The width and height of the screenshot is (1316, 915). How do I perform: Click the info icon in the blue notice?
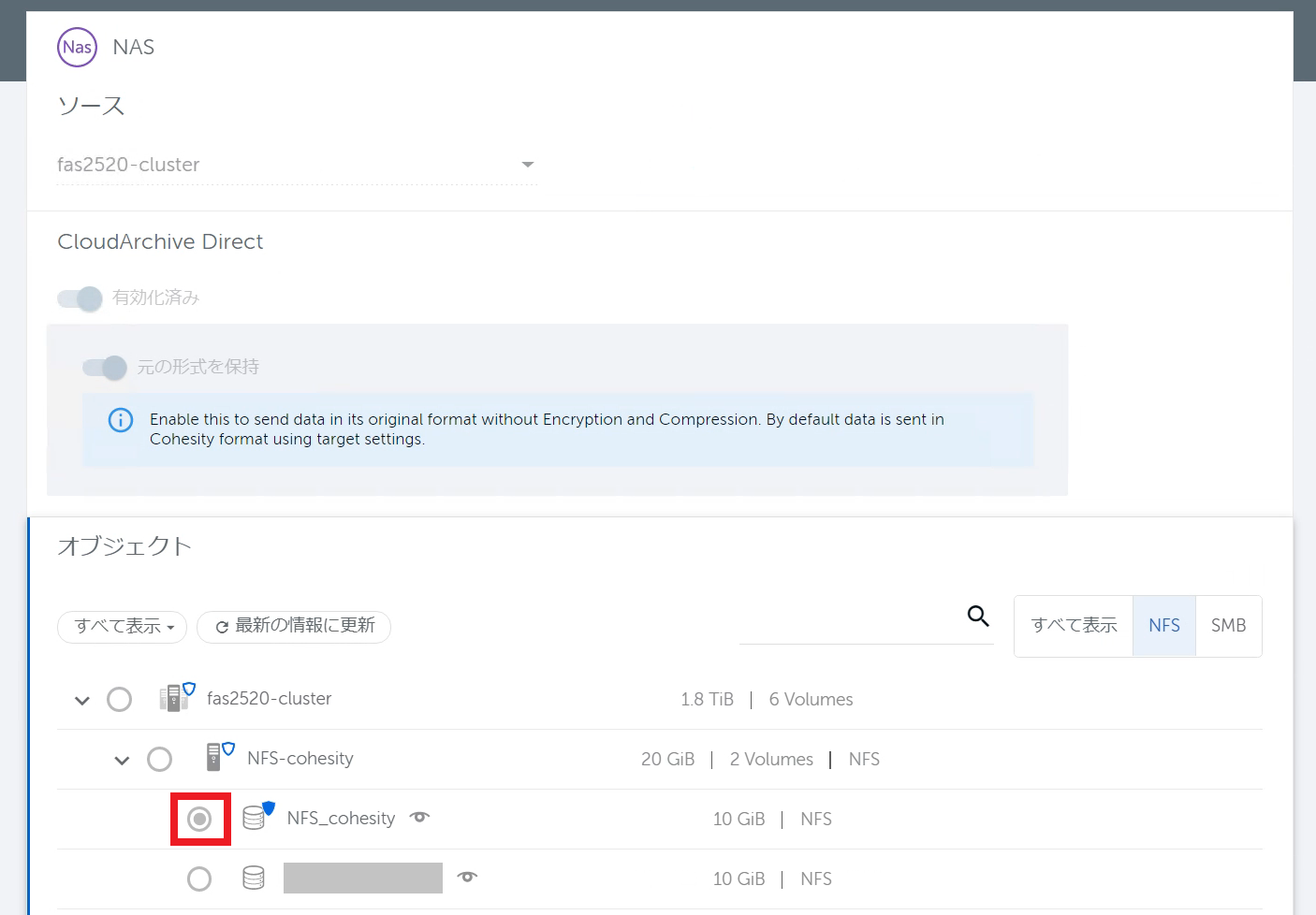pos(121,420)
